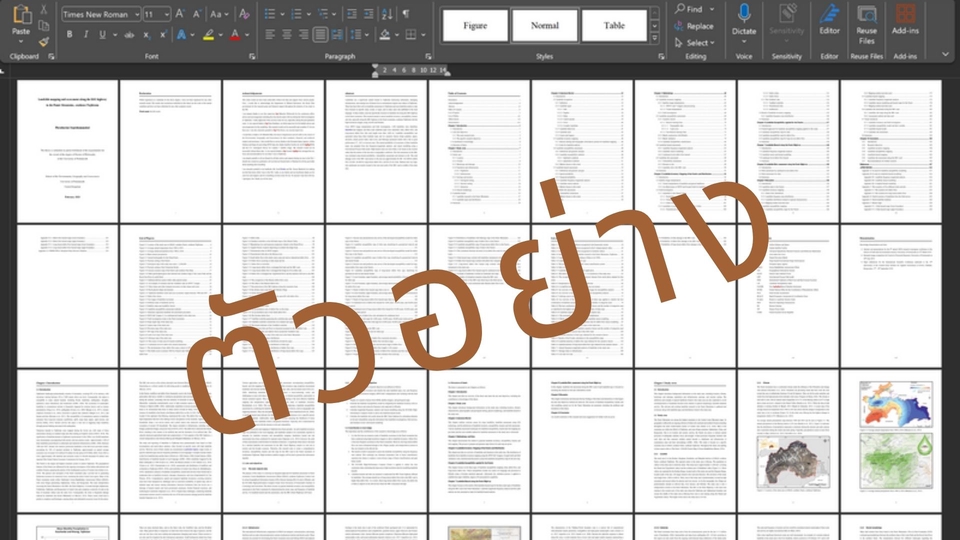Click Replace in the Editing group
The width and height of the screenshot is (960, 540).
pos(694,26)
